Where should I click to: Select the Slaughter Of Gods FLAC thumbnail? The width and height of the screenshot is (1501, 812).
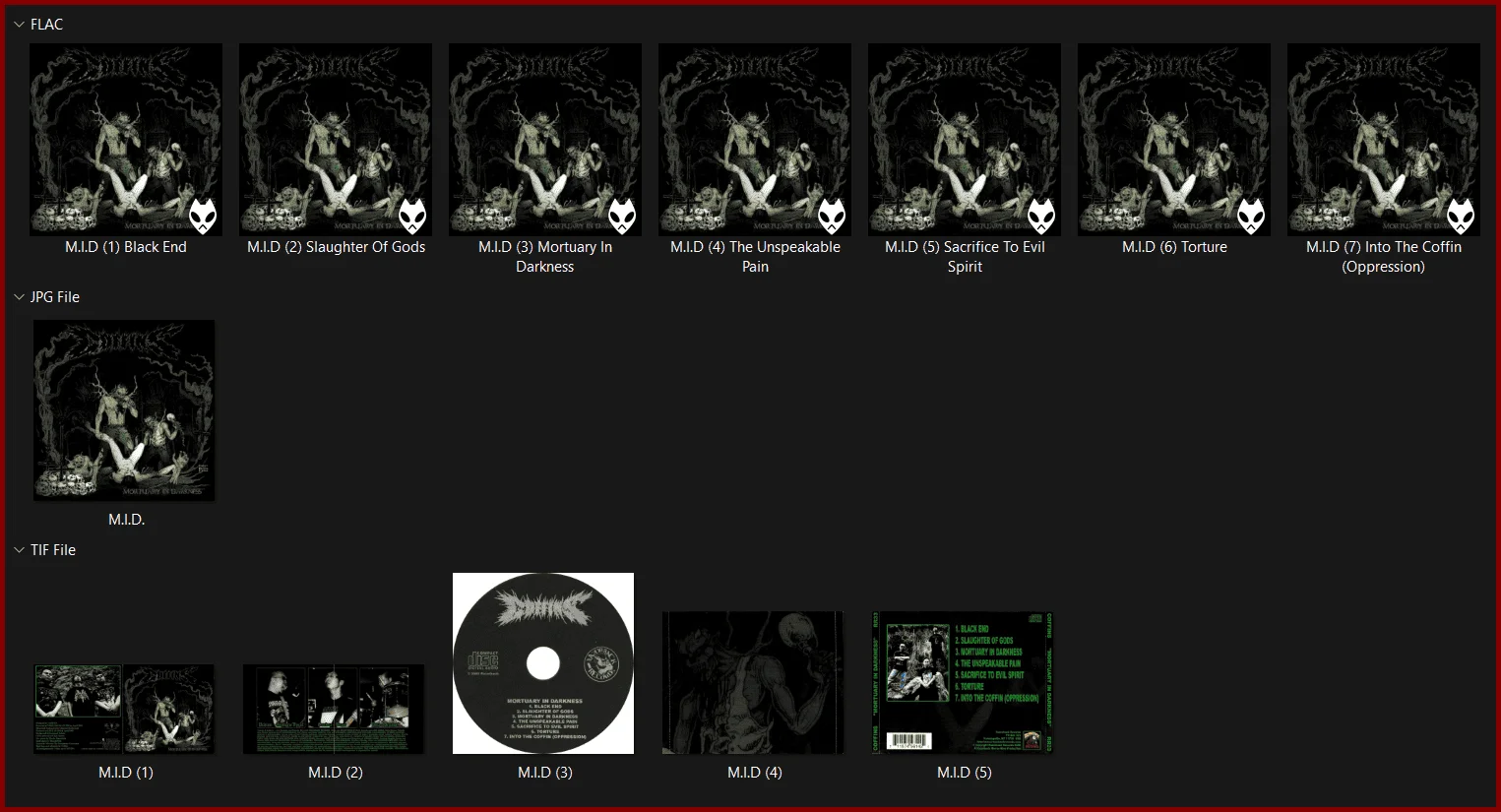coord(336,140)
